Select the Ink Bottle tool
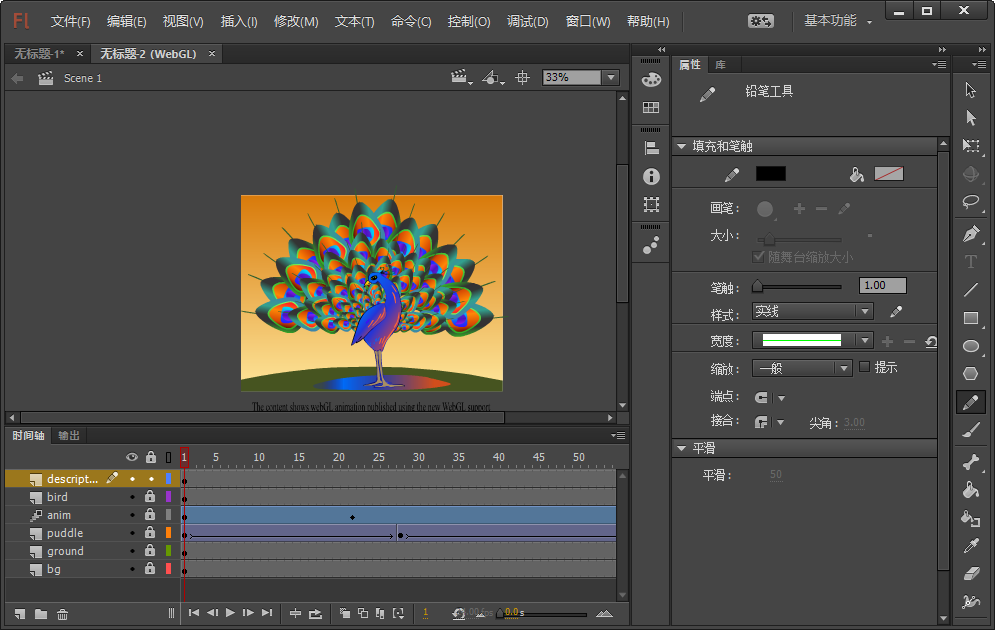Viewport: 995px width, 630px height. tap(970, 518)
